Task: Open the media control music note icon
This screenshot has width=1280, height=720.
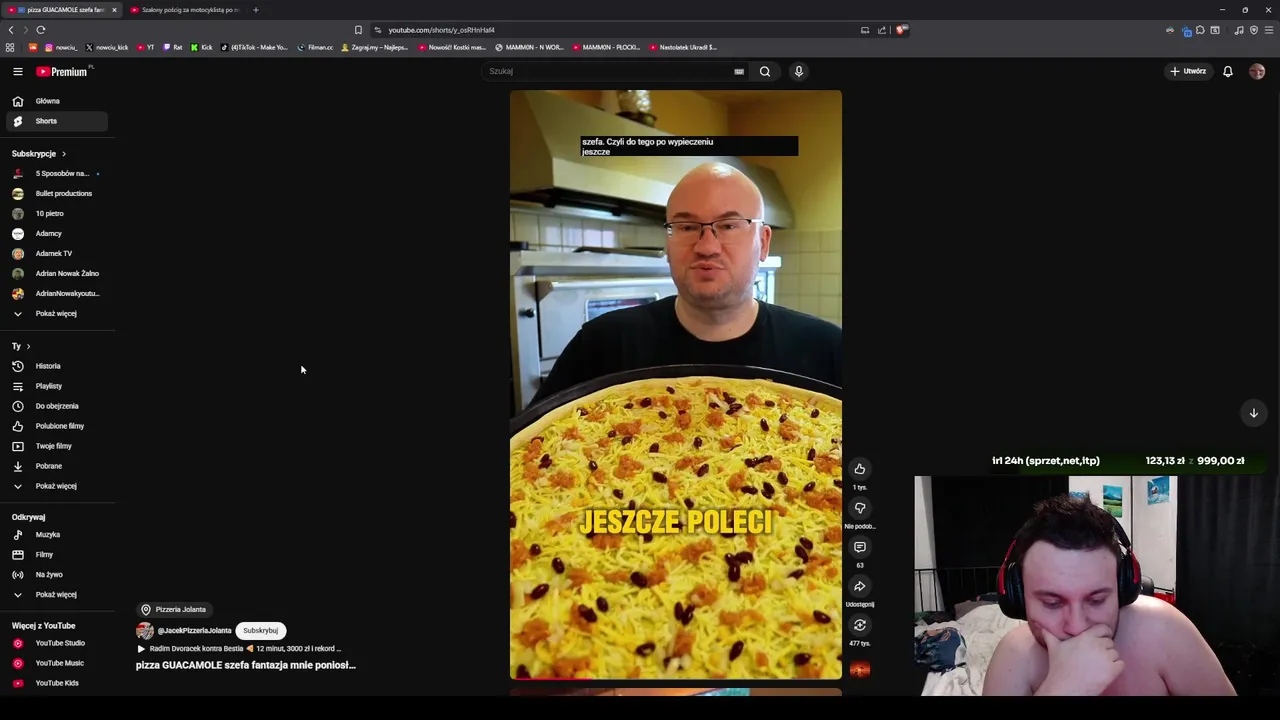Action: coord(1239,30)
